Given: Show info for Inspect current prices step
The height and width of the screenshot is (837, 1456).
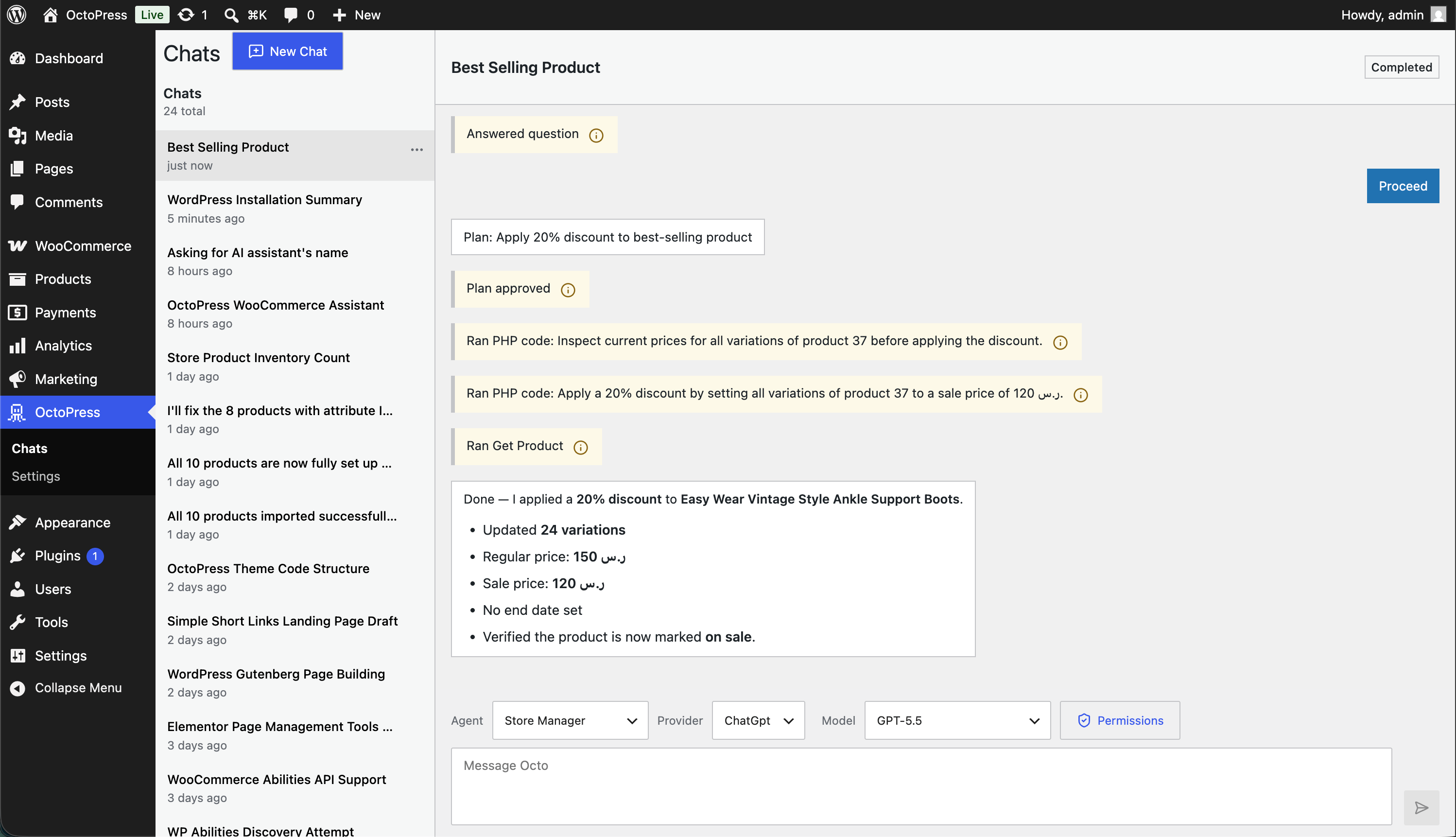Looking at the screenshot, I should (1060, 343).
